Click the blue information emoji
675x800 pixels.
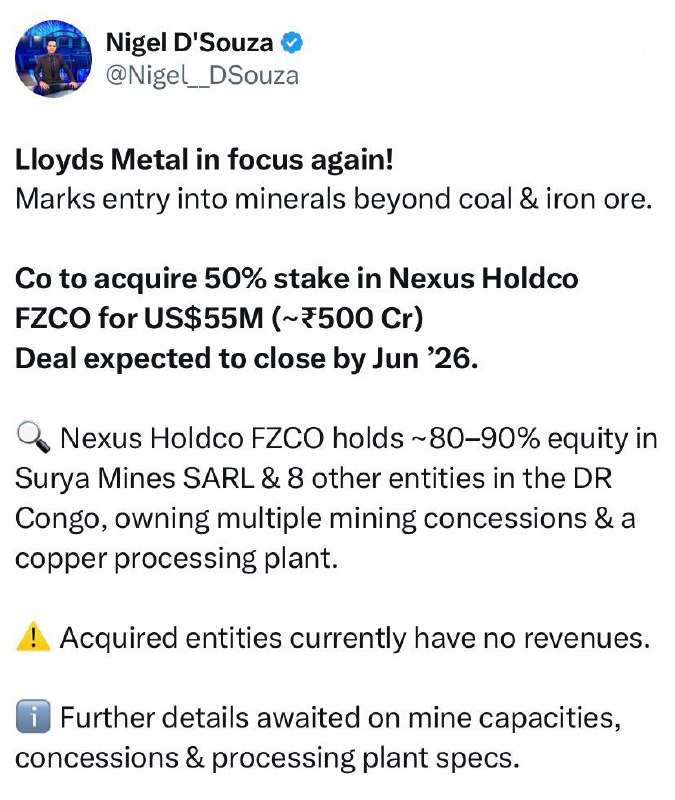(x=33, y=718)
